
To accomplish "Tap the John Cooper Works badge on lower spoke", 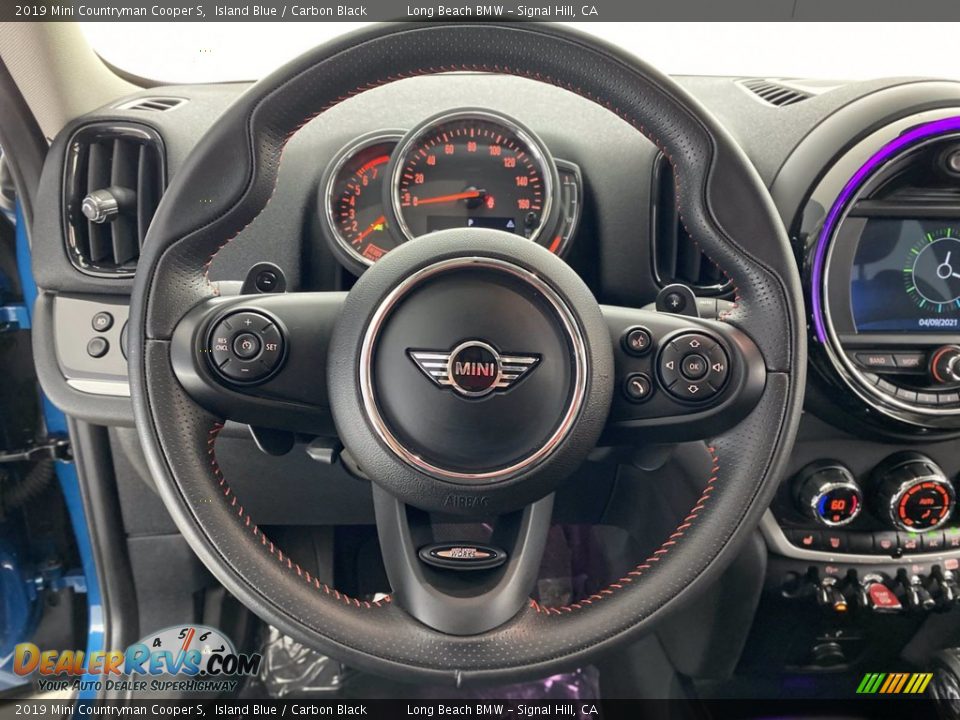I will 463,555.
